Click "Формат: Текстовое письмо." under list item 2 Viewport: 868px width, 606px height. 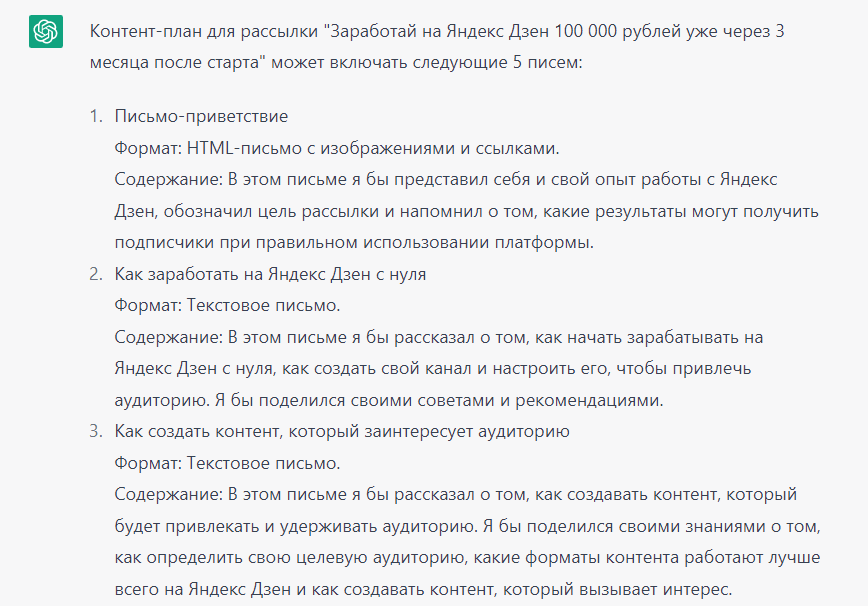pos(227,306)
